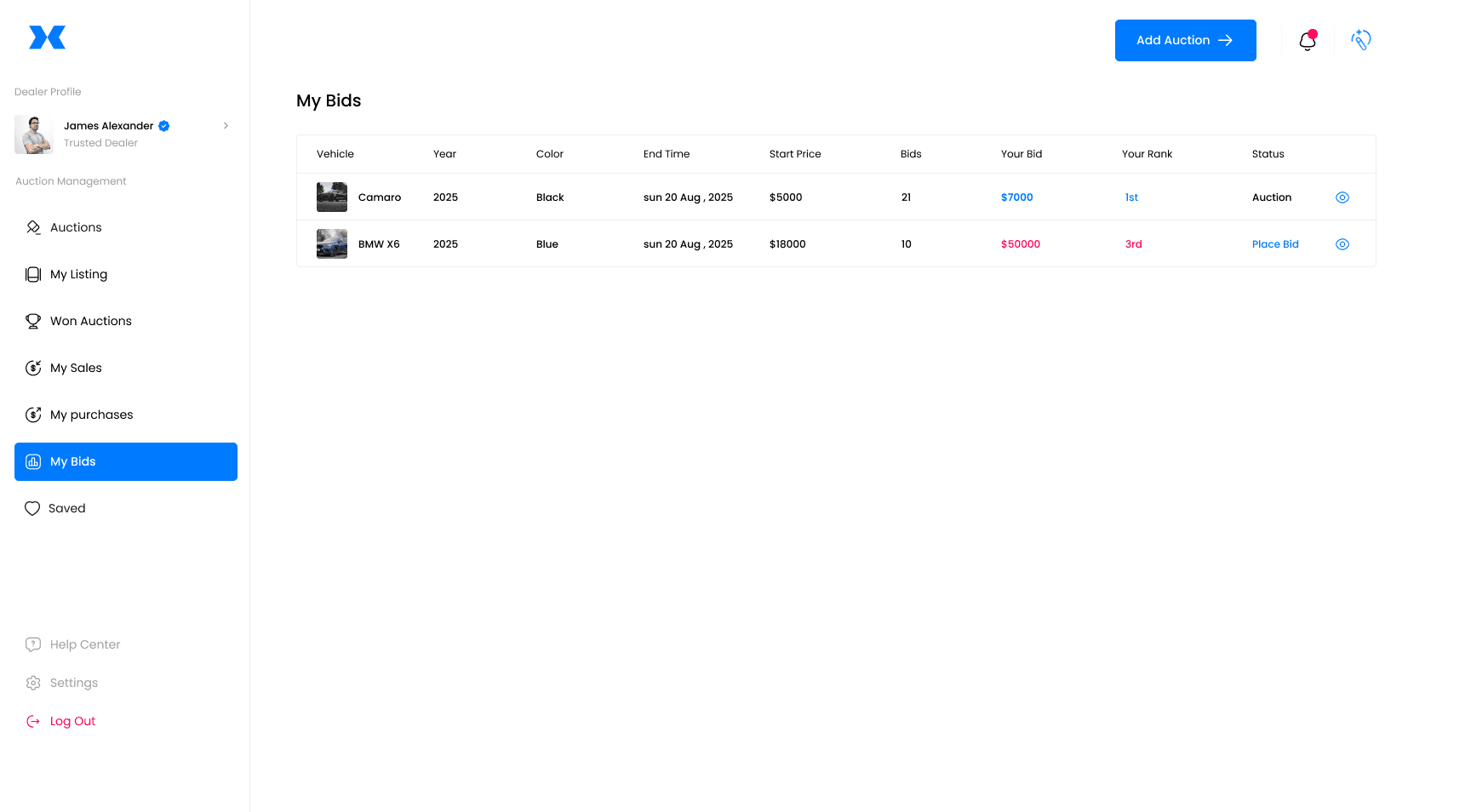
Task: Select the Auctions sidebar icon
Action: (x=33, y=227)
